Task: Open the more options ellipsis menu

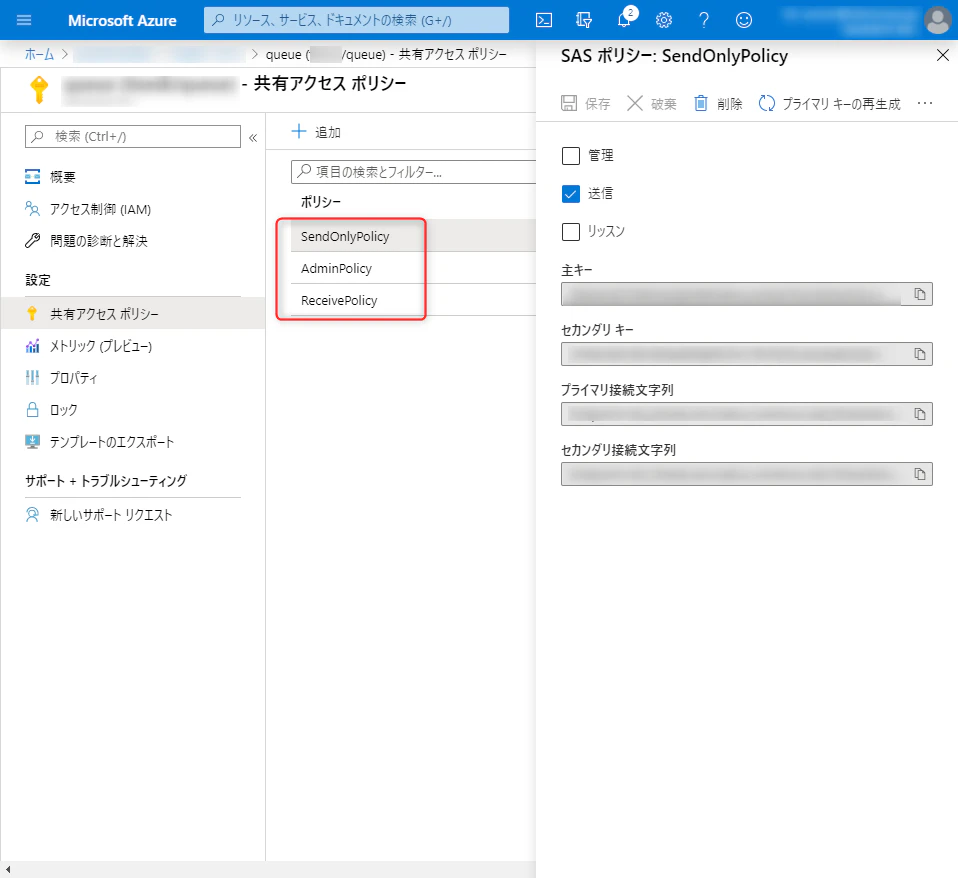Action: [x=924, y=103]
